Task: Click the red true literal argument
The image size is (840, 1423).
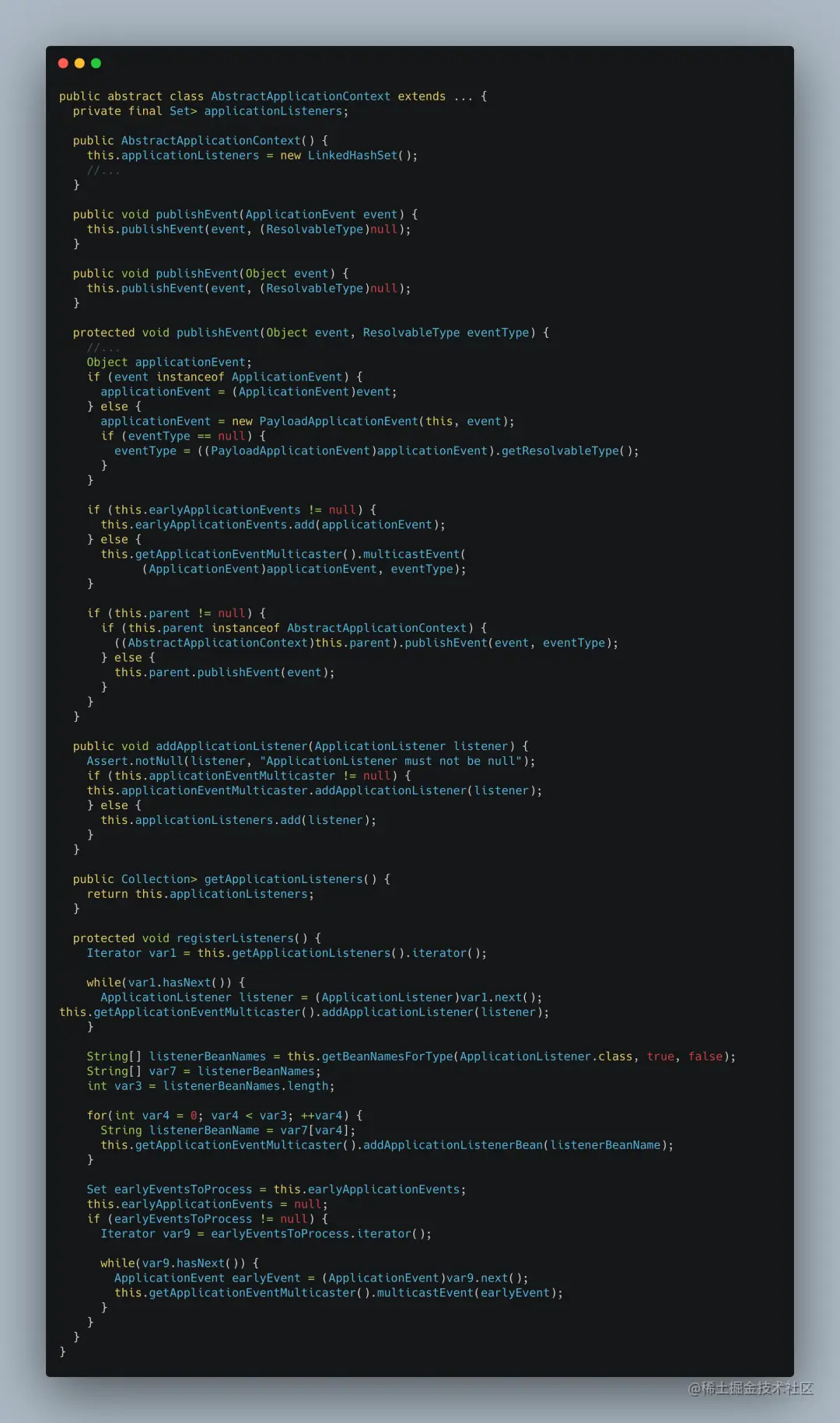Action: tap(660, 1057)
